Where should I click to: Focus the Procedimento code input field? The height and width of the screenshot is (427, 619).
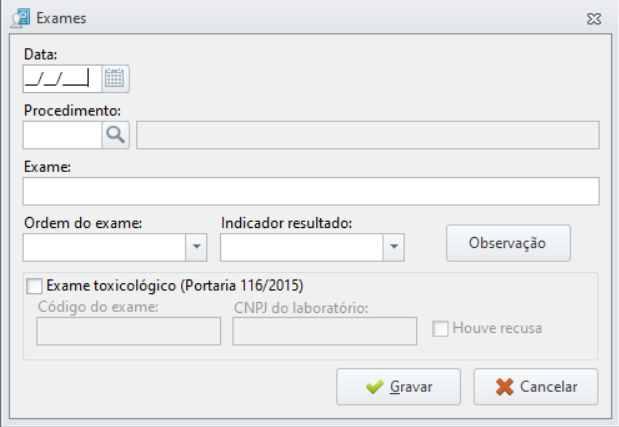[x=62, y=135]
